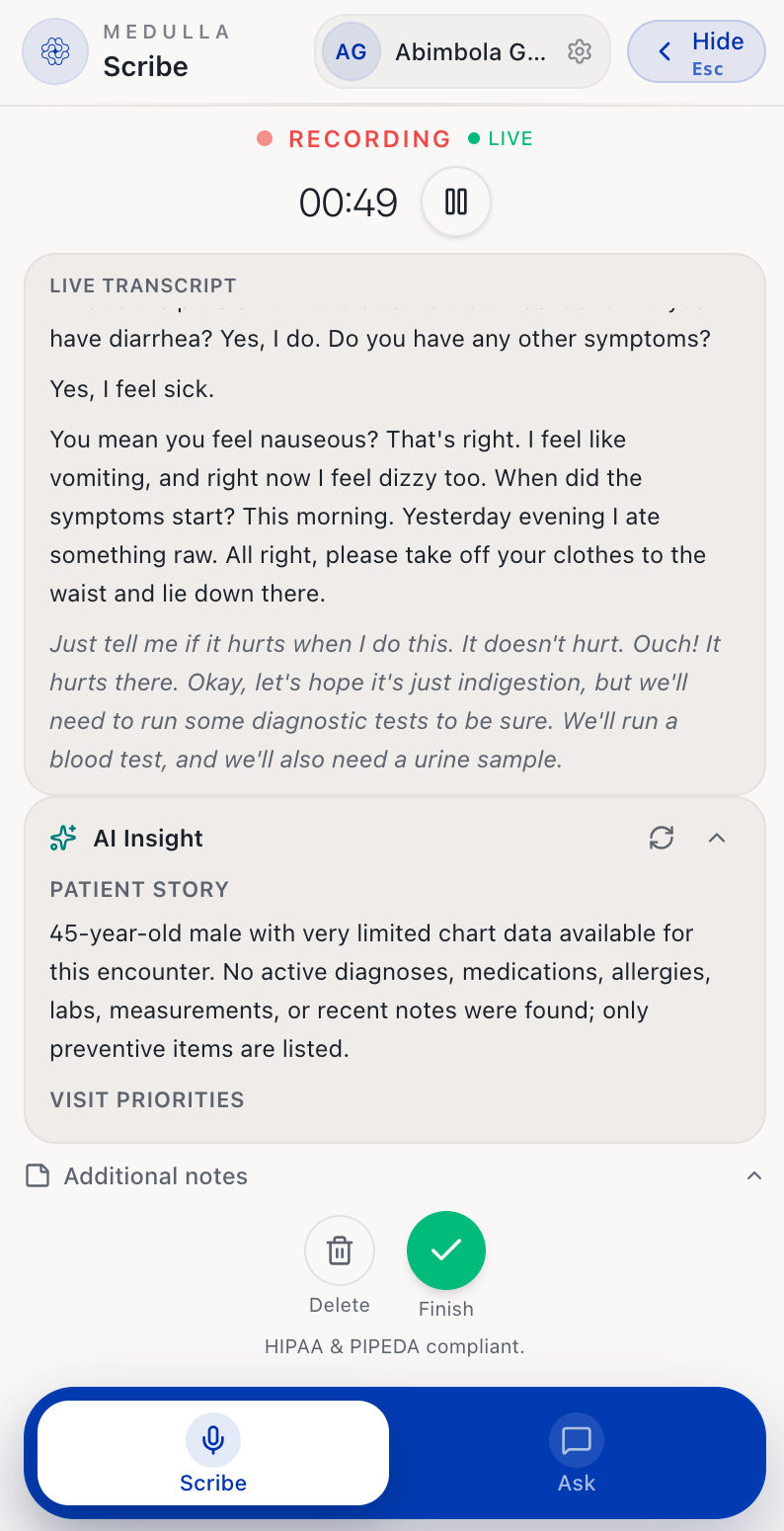Open patient settings gear icon
The image size is (784, 1531).
tap(580, 51)
